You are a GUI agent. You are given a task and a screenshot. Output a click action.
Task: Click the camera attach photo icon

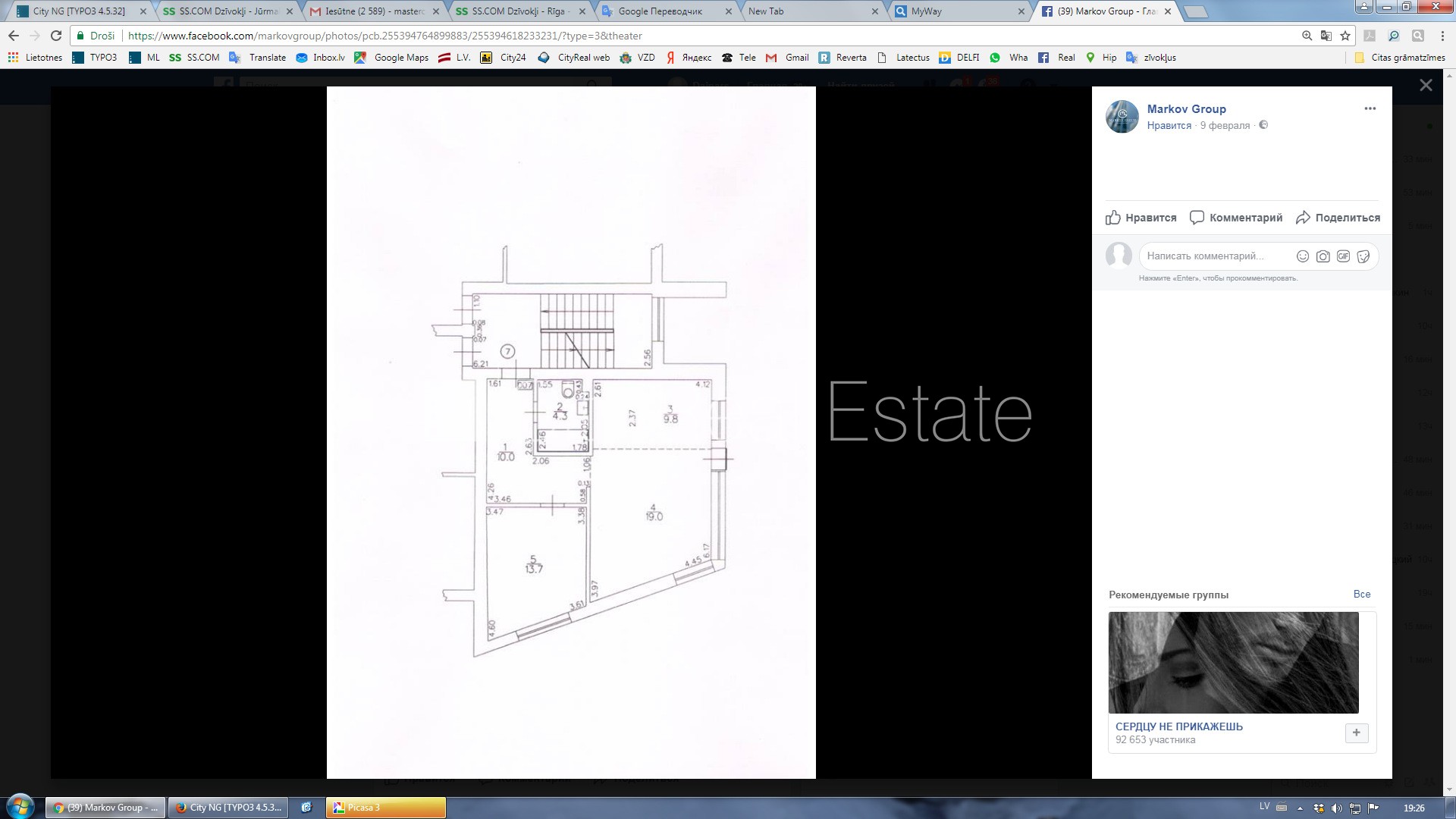tap(1323, 256)
